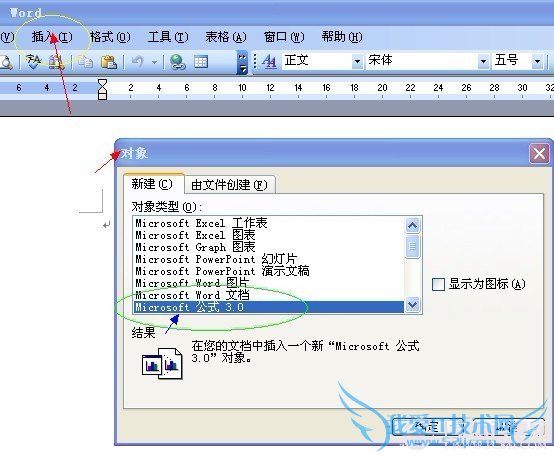The height and width of the screenshot is (457, 554).
Task: Open the 宋体 font dropdown arrow
Action: [x=483, y=61]
